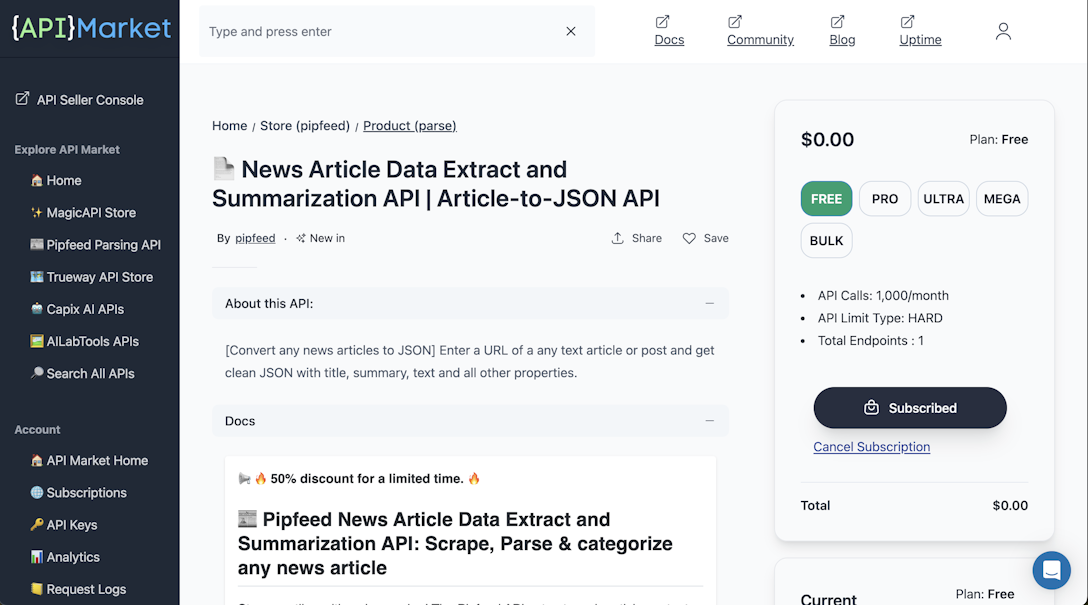Click the Subscribed button
This screenshot has width=1088, height=605.
(x=910, y=408)
